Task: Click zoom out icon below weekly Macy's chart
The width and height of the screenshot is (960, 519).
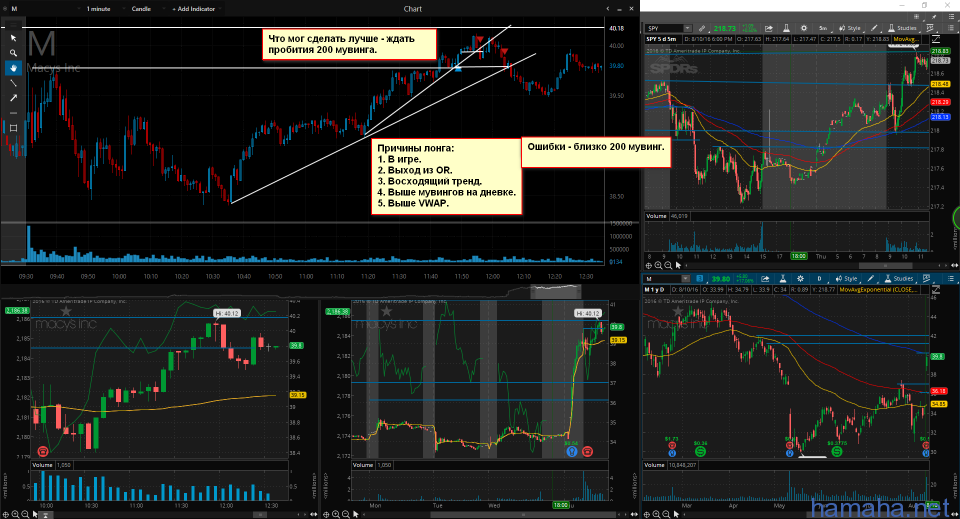Action: [346, 515]
